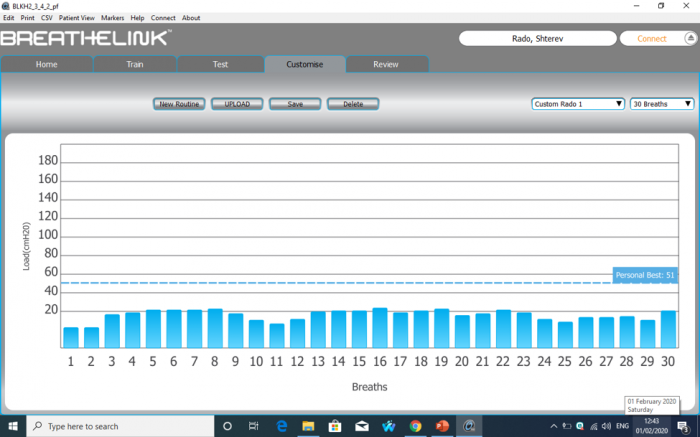Image resolution: width=700 pixels, height=437 pixels.
Task: Click the Rado, Shterev patient name field
Action: (x=538, y=38)
